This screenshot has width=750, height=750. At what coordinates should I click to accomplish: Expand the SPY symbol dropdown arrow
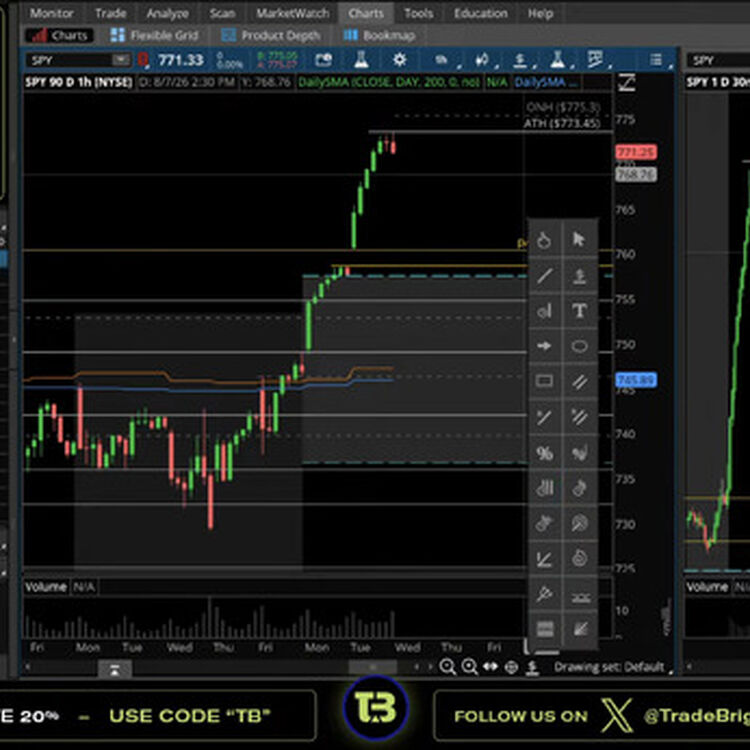coord(121,59)
